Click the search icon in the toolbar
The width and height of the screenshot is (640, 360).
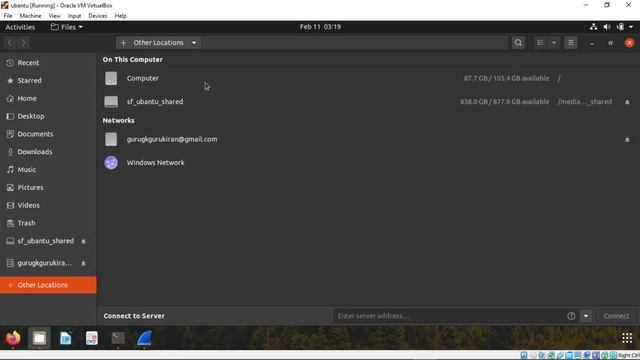tap(518, 43)
